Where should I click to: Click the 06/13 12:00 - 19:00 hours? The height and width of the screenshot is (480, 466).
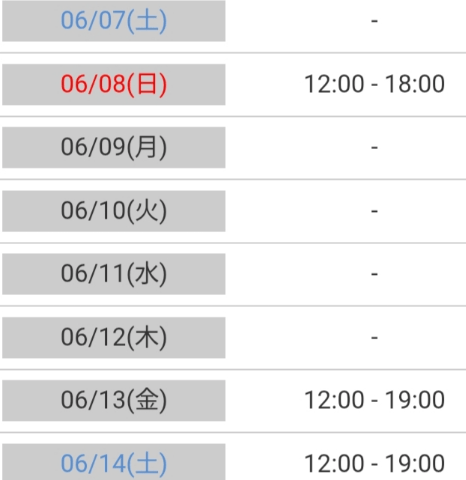coord(374,400)
